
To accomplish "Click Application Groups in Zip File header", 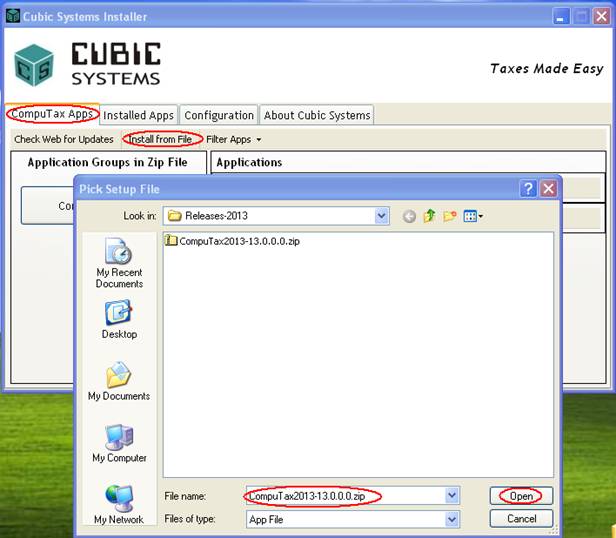I will pyautogui.click(x=107, y=162).
